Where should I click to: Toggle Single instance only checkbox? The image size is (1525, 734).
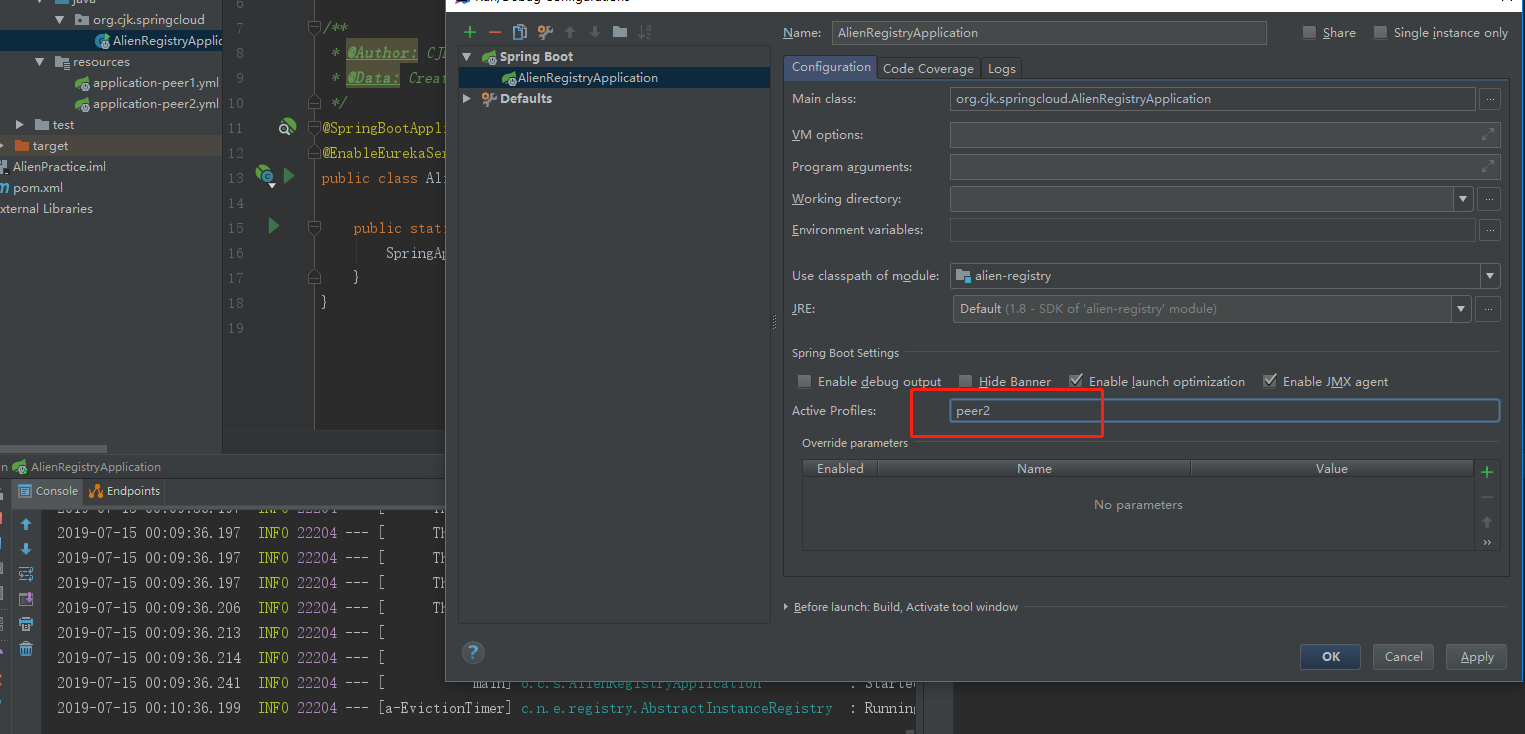point(1381,33)
